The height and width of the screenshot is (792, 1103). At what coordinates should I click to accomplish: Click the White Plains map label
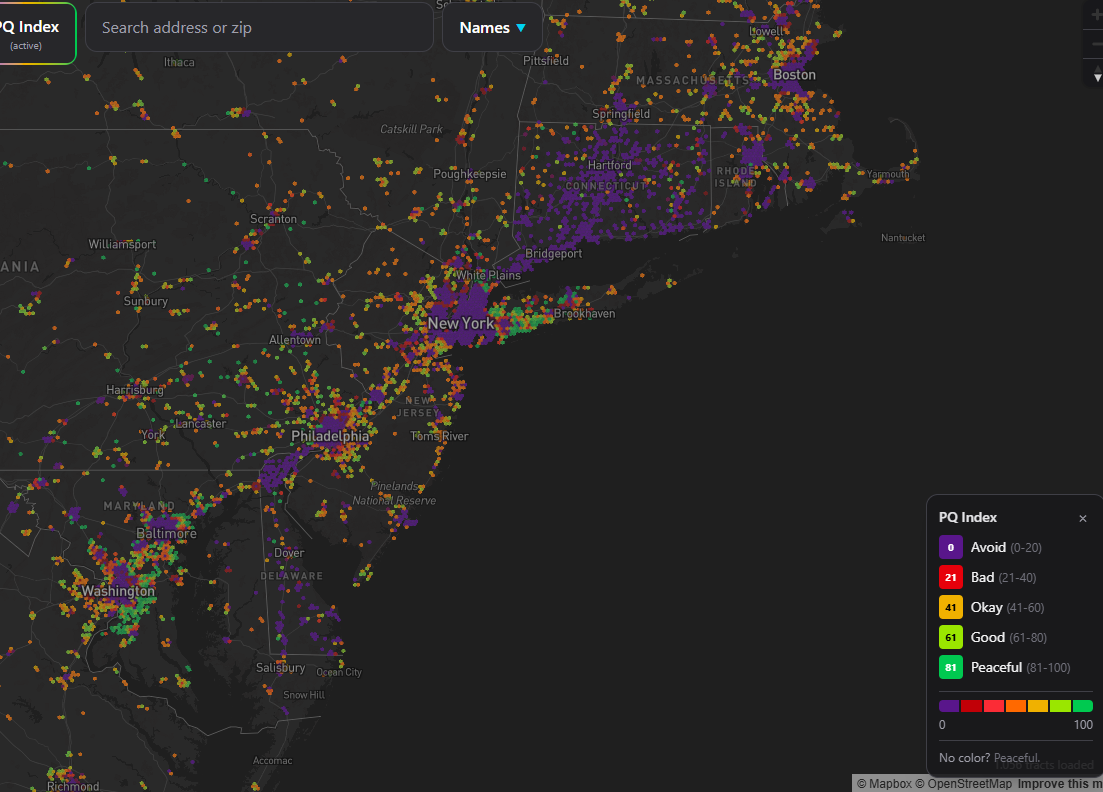(487, 275)
